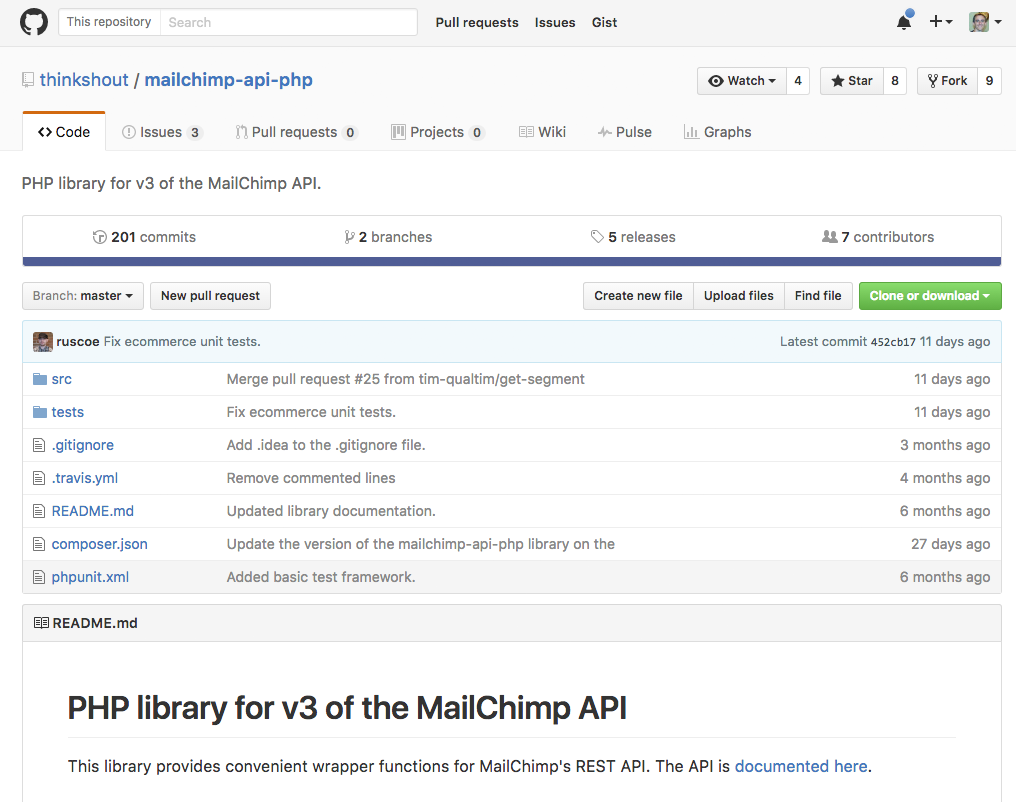The image size is (1016, 802).
Task: Select the .gitignore file icon
Action: click(39, 445)
